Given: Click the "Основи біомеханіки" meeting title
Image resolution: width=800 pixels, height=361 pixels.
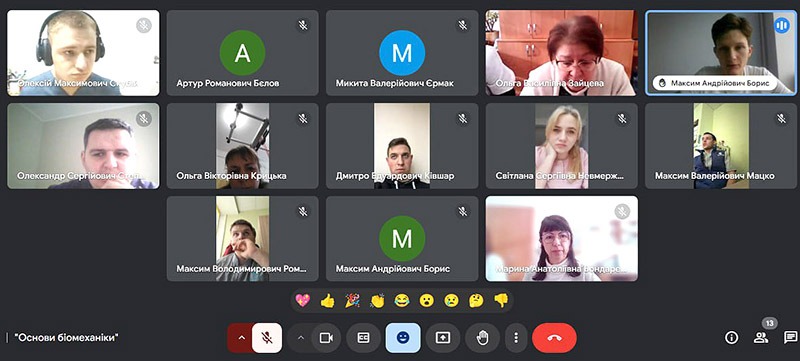Looking at the screenshot, I should click(x=67, y=338).
